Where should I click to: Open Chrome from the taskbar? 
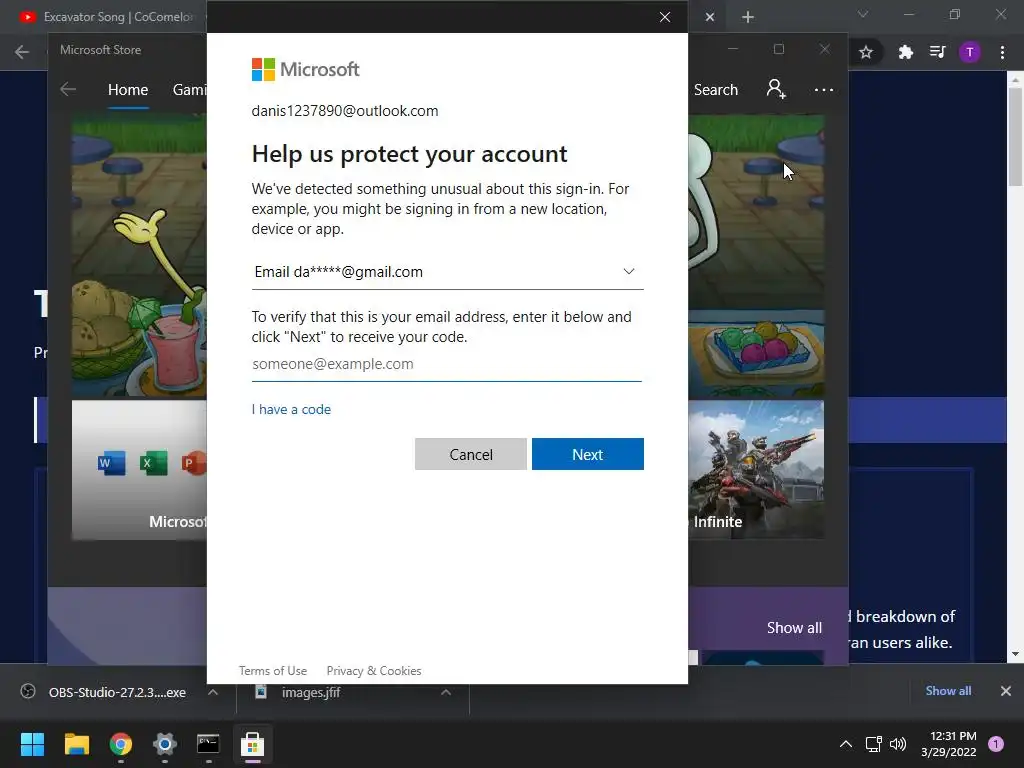click(121, 744)
